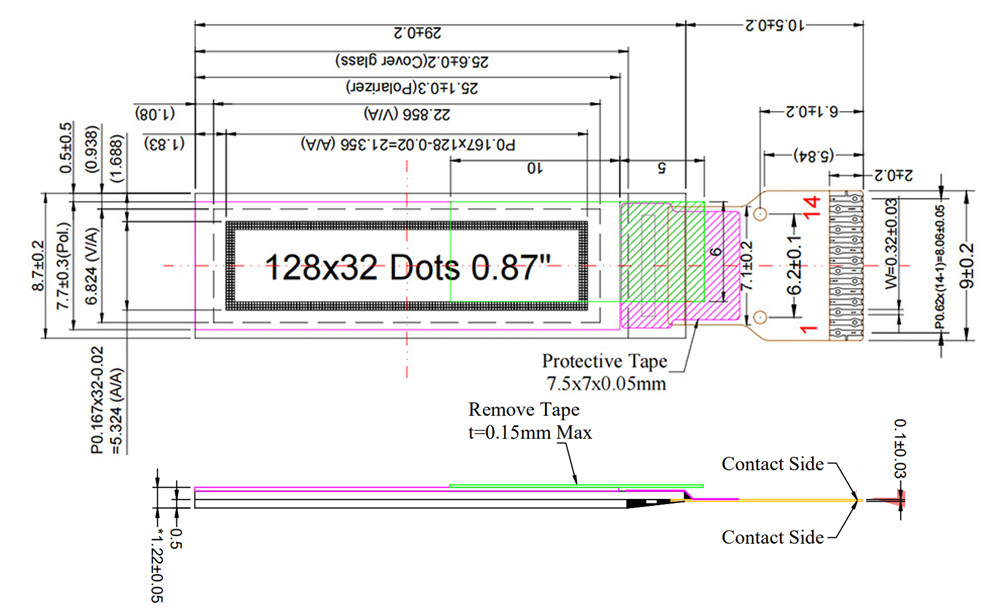Select the 't=0.15mm Max' thickness note
Viewport: 1000px width, 614px height.
pos(530,432)
